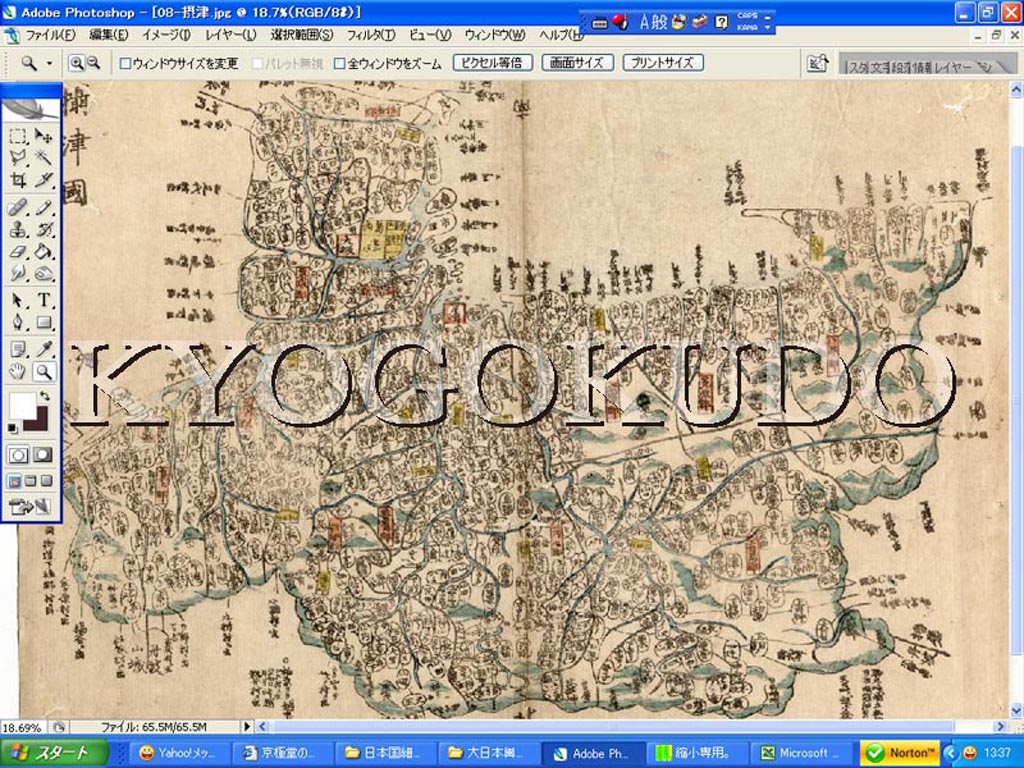Select the History Brush tool

(x=44, y=230)
